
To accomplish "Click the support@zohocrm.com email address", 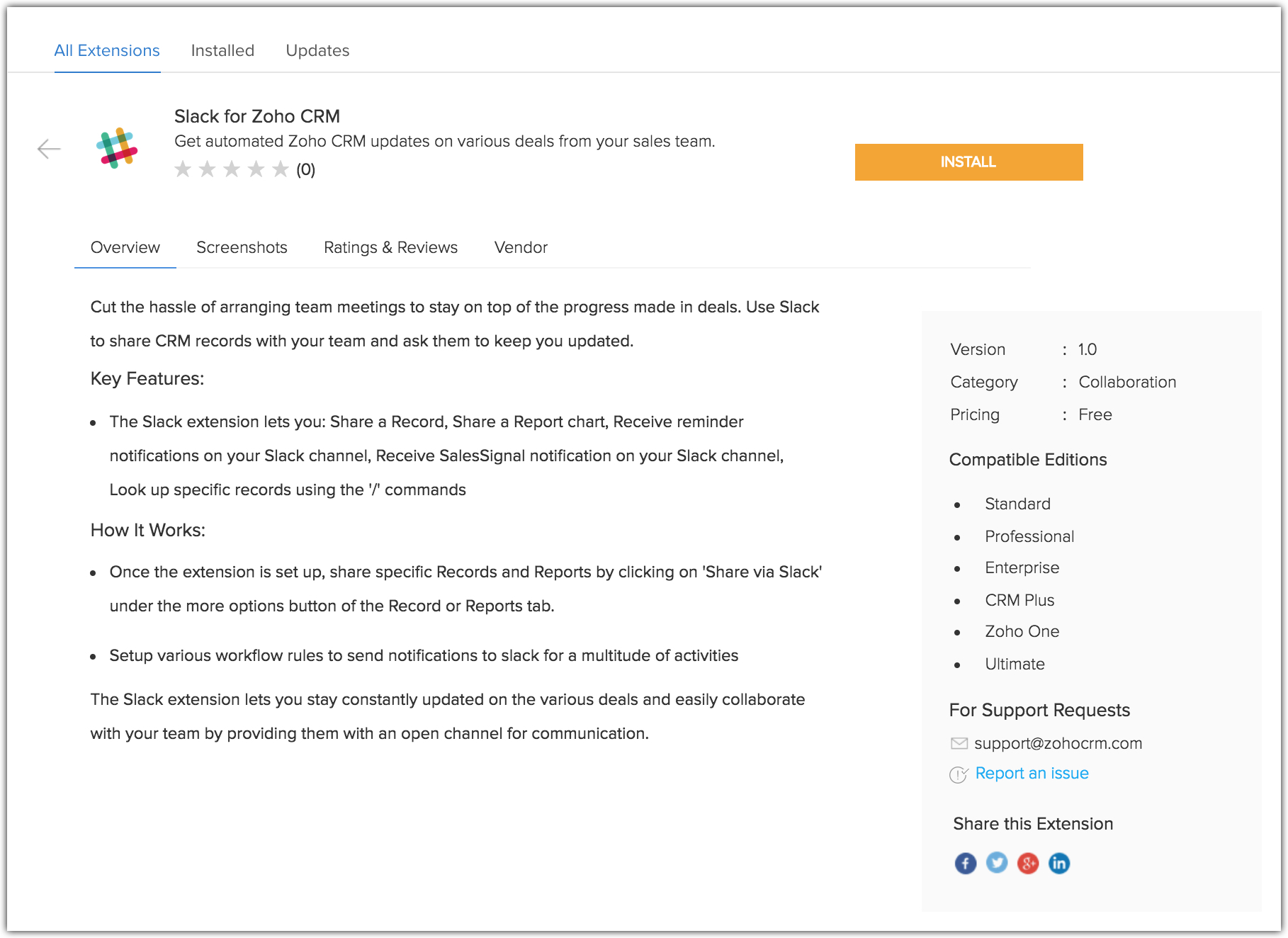I will pyautogui.click(x=1058, y=743).
